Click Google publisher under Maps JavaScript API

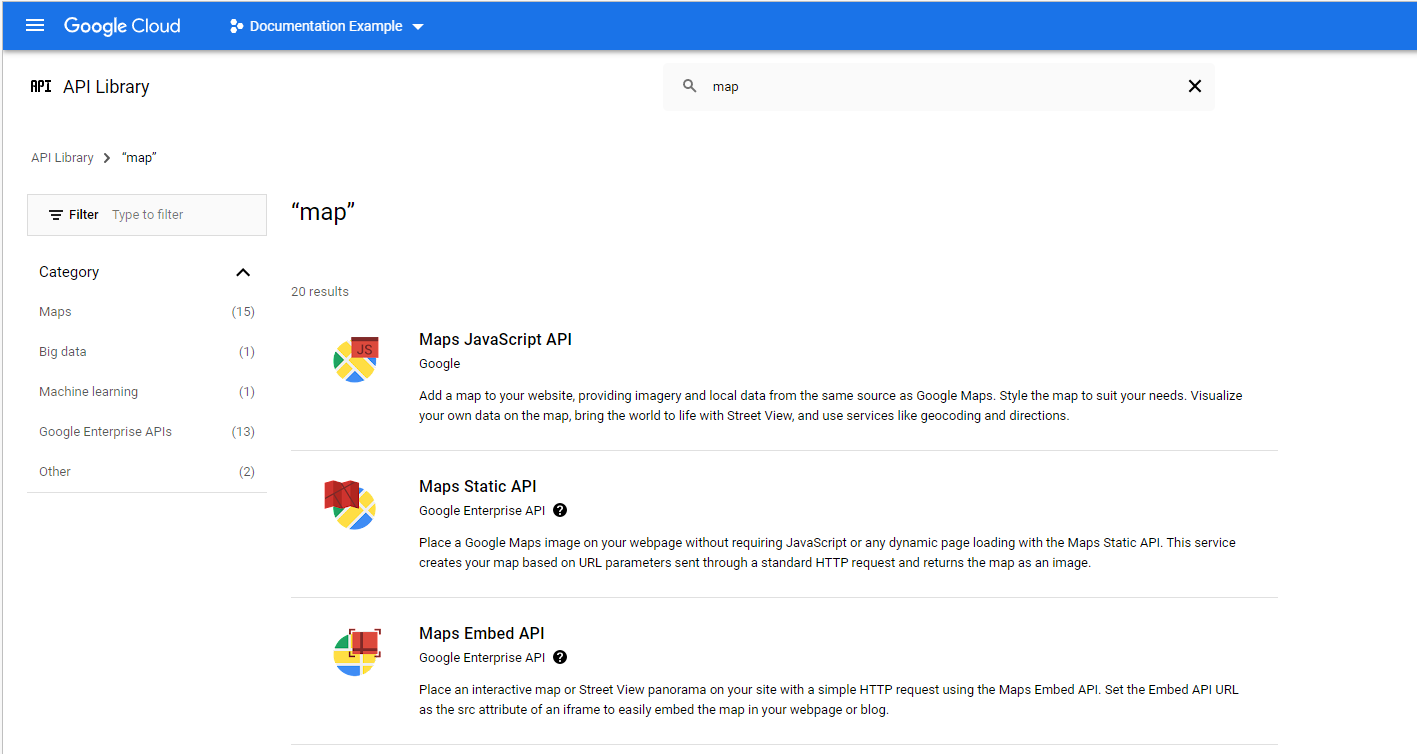click(x=439, y=364)
